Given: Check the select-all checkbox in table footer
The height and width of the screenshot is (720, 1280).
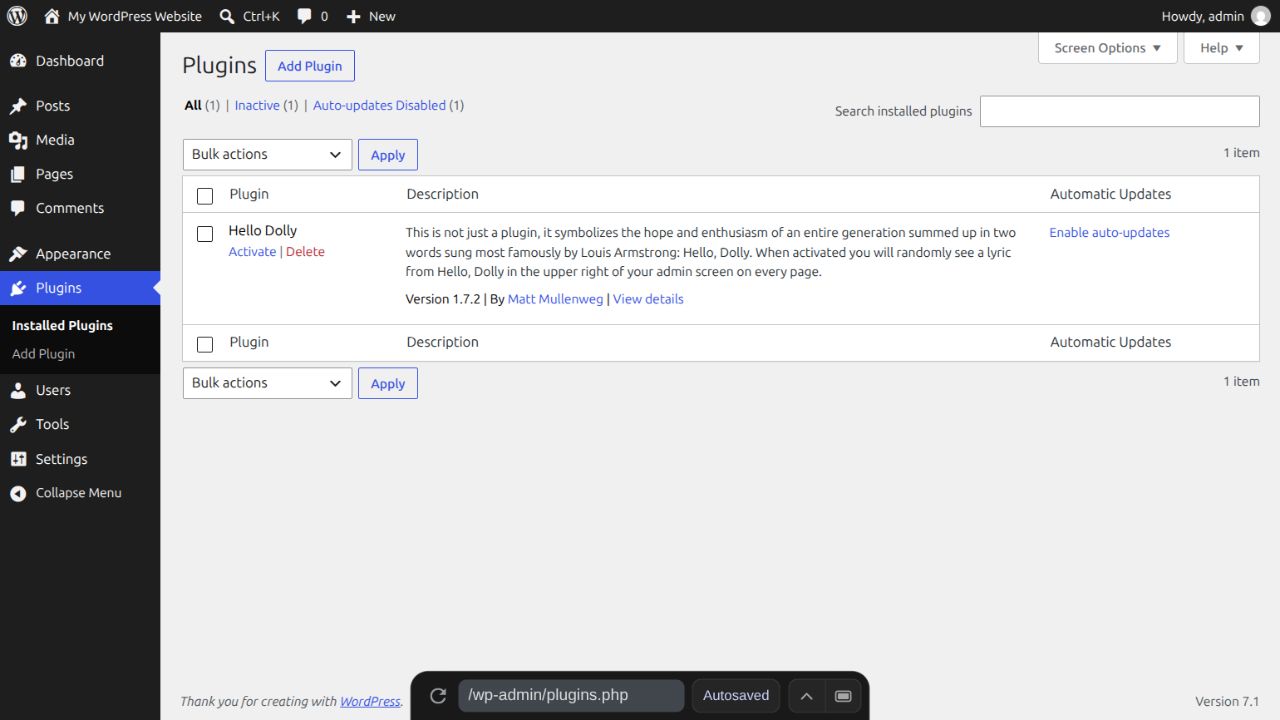Looking at the screenshot, I should (x=205, y=344).
